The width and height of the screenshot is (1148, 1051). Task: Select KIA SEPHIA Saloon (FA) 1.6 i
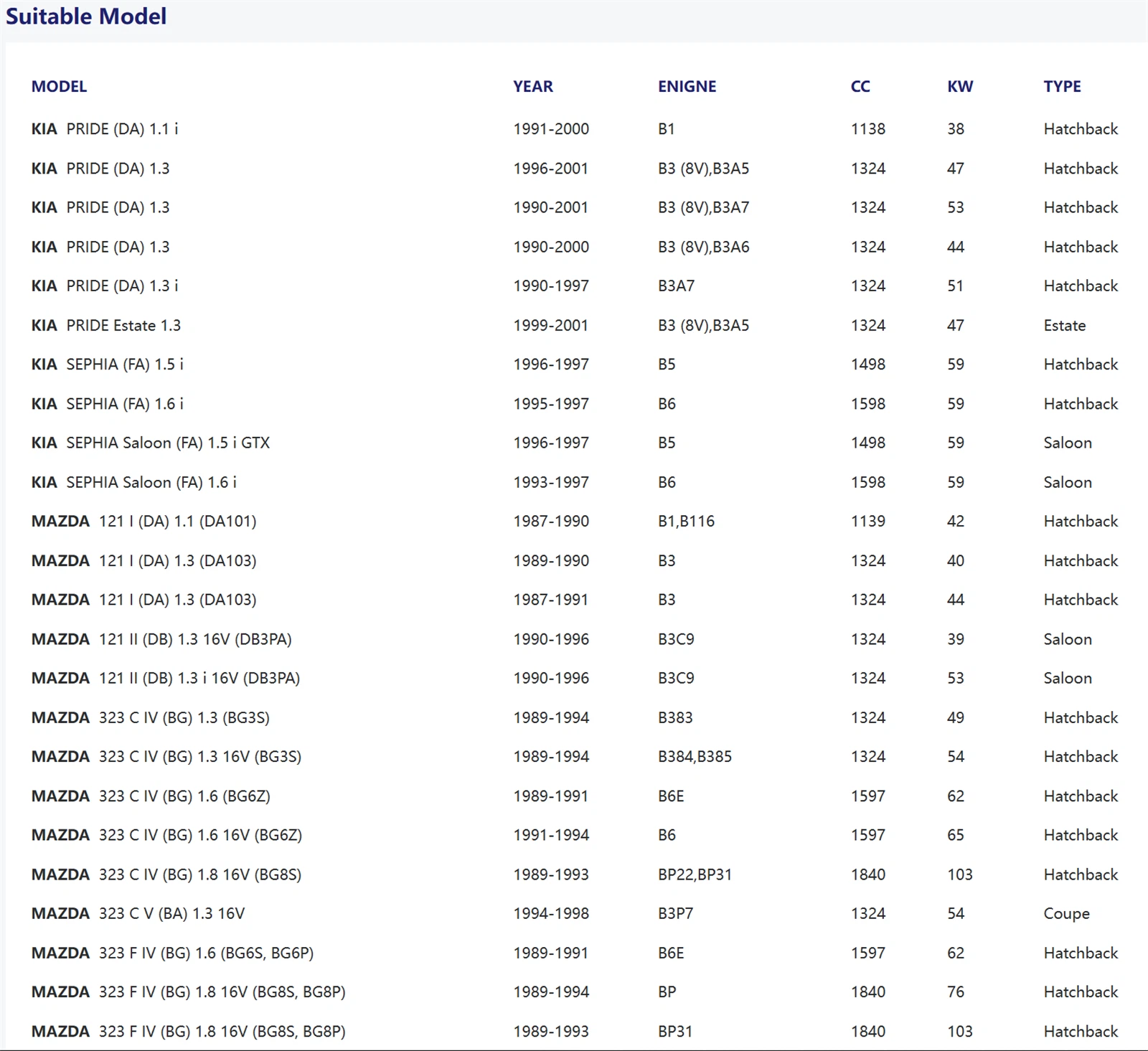click(134, 482)
